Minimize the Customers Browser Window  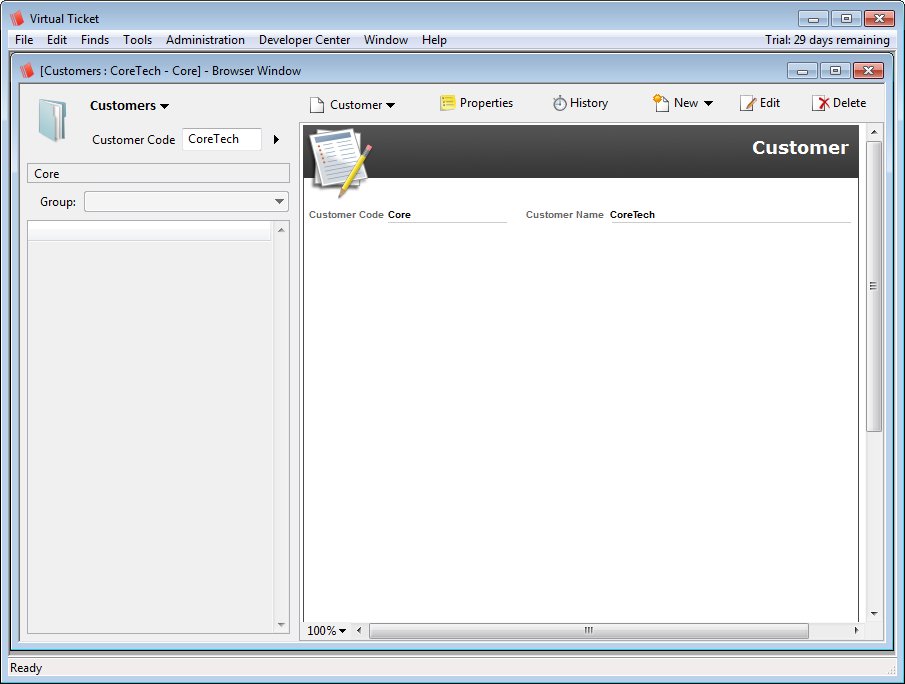coord(802,70)
